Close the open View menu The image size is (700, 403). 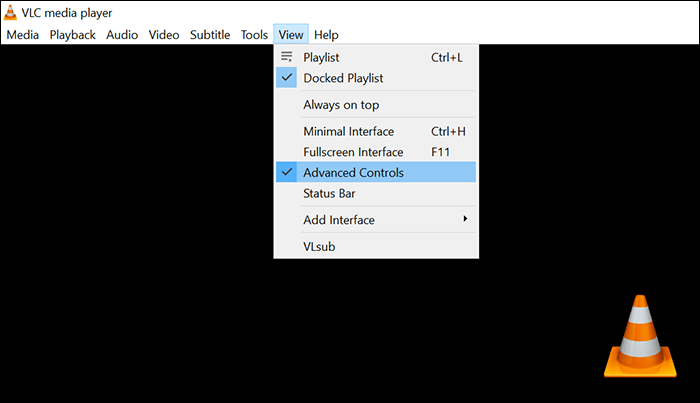point(291,35)
